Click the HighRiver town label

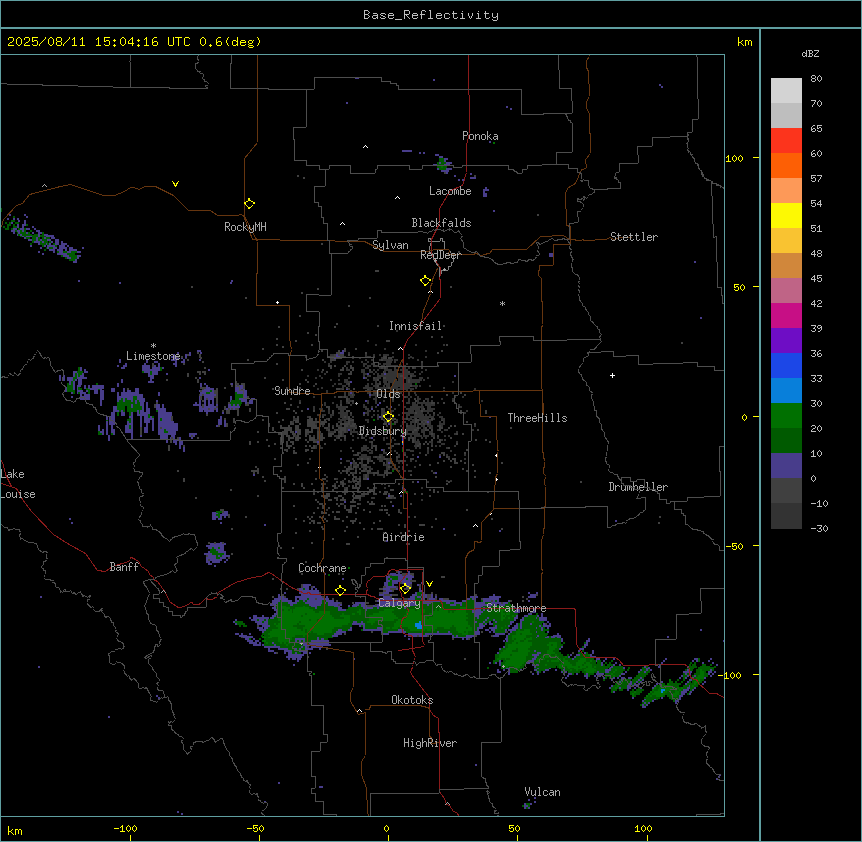click(430, 743)
